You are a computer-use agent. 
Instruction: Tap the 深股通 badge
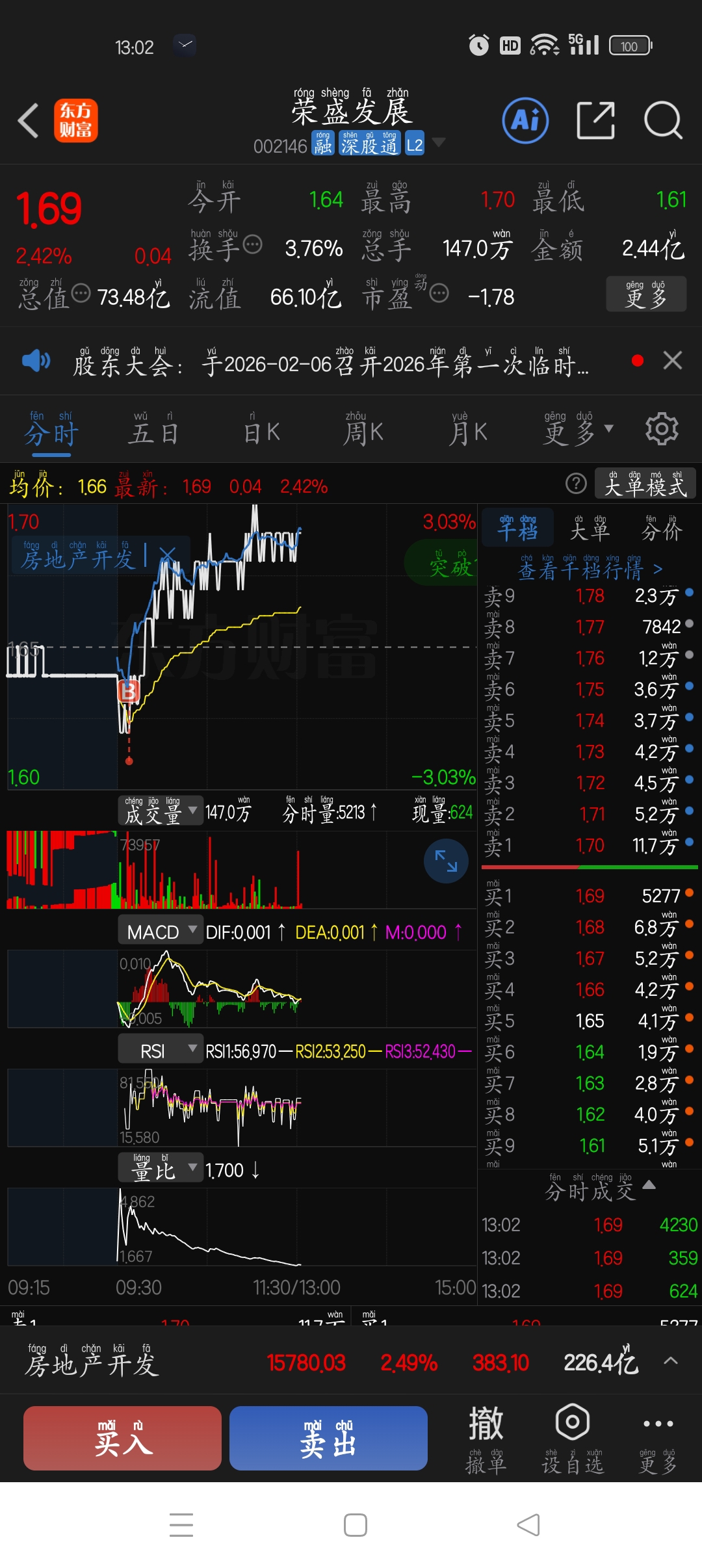click(x=369, y=144)
